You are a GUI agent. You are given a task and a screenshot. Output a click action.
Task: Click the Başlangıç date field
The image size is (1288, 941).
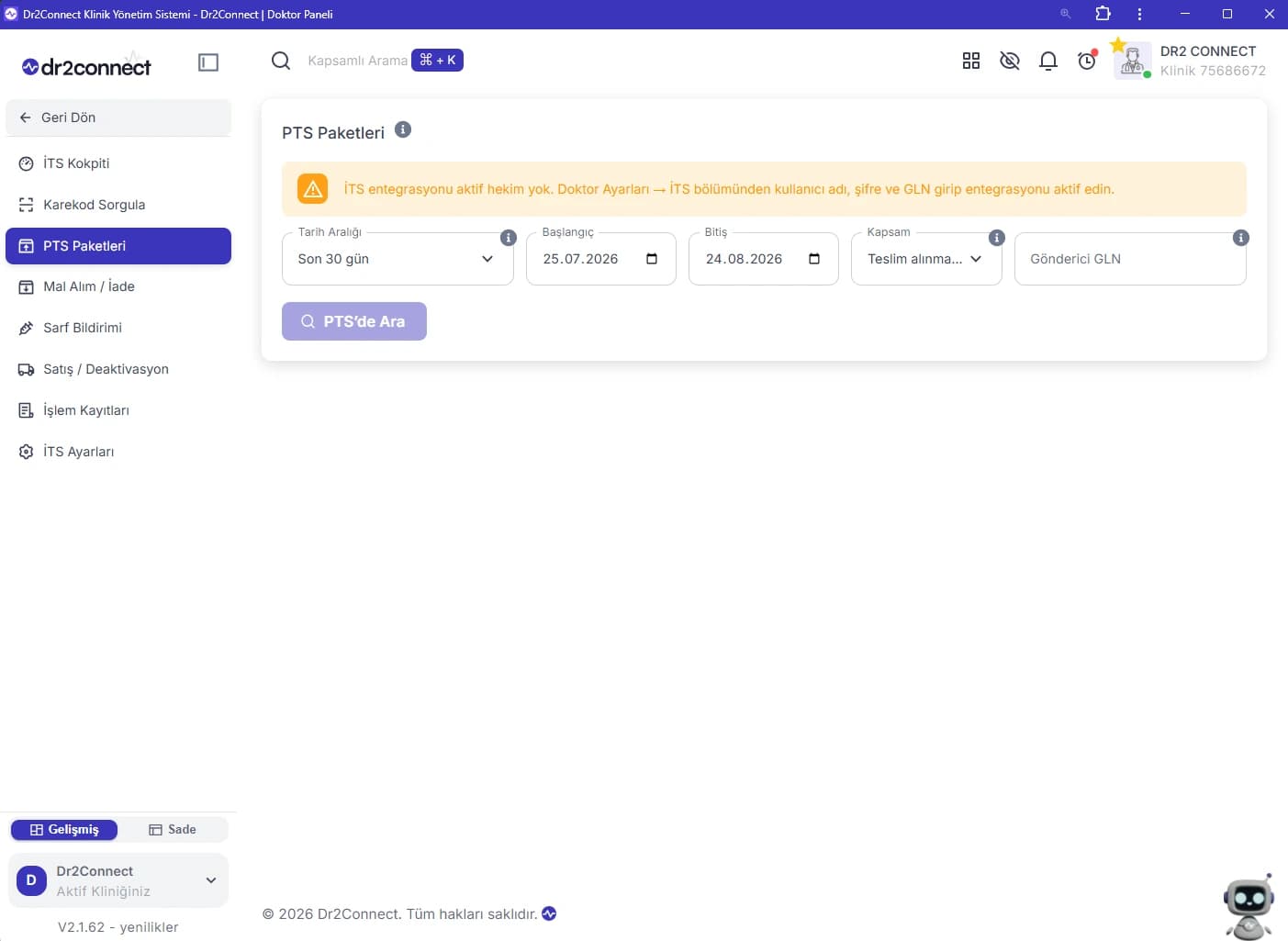pos(601,259)
